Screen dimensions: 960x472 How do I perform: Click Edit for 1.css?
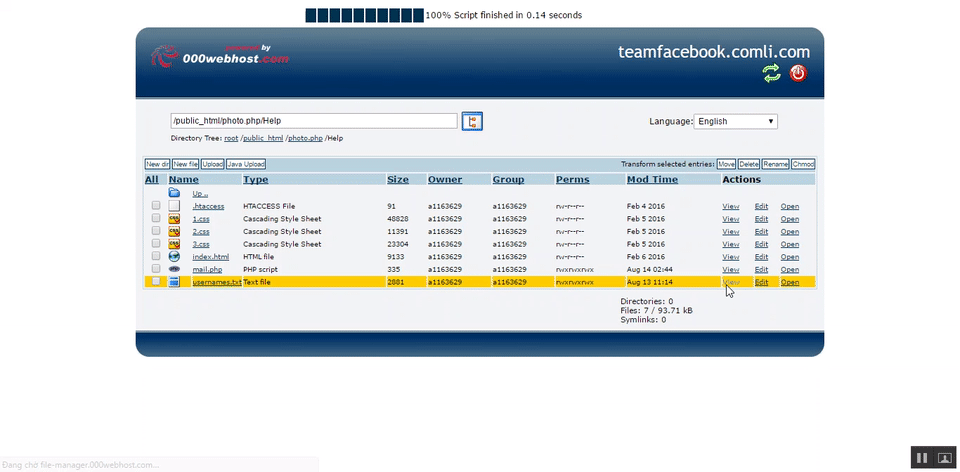pos(761,219)
